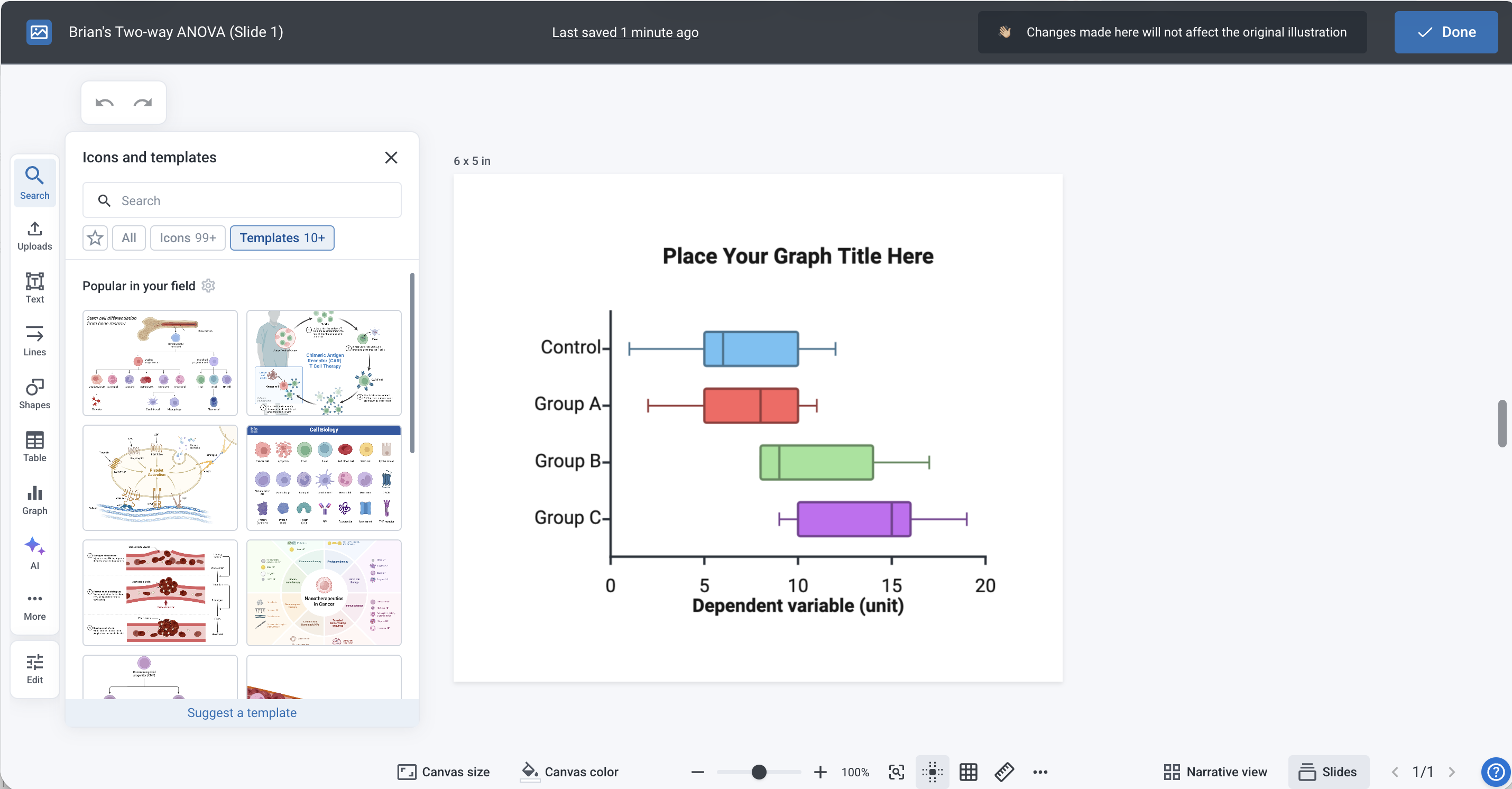Click the zoom slider handle

(x=759, y=772)
